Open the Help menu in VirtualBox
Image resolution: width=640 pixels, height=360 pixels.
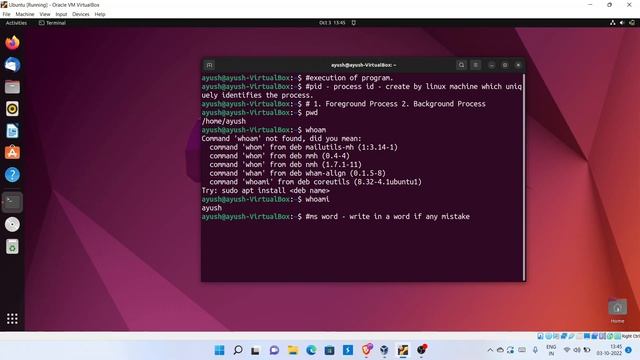(x=100, y=14)
